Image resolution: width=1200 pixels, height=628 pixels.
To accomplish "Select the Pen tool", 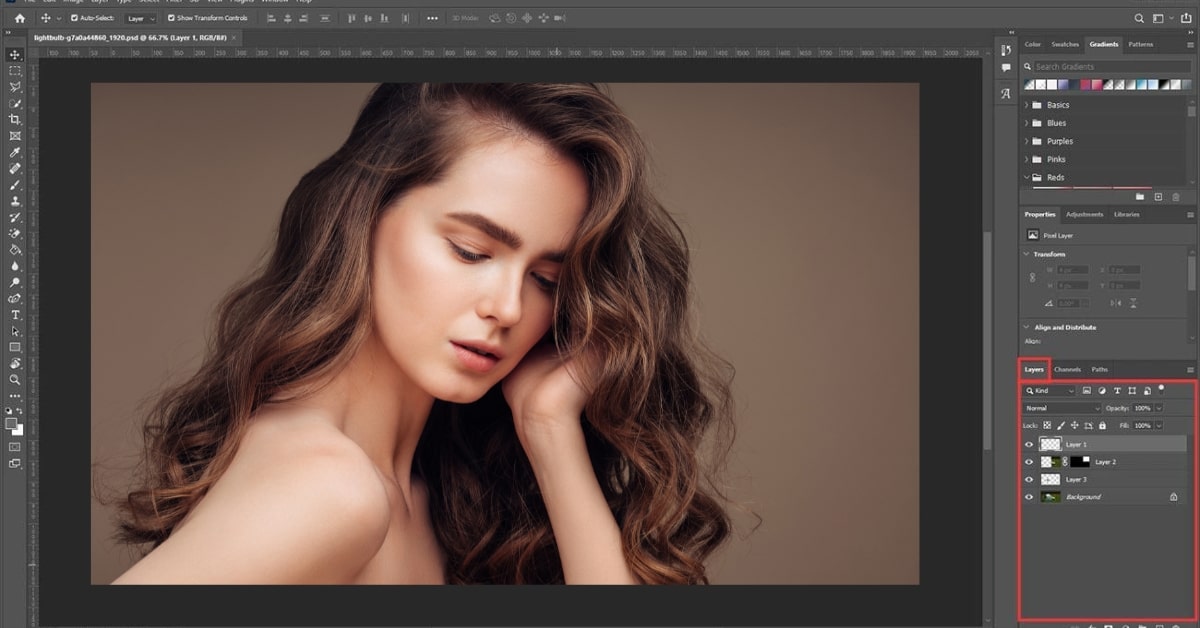I will pos(15,298).
